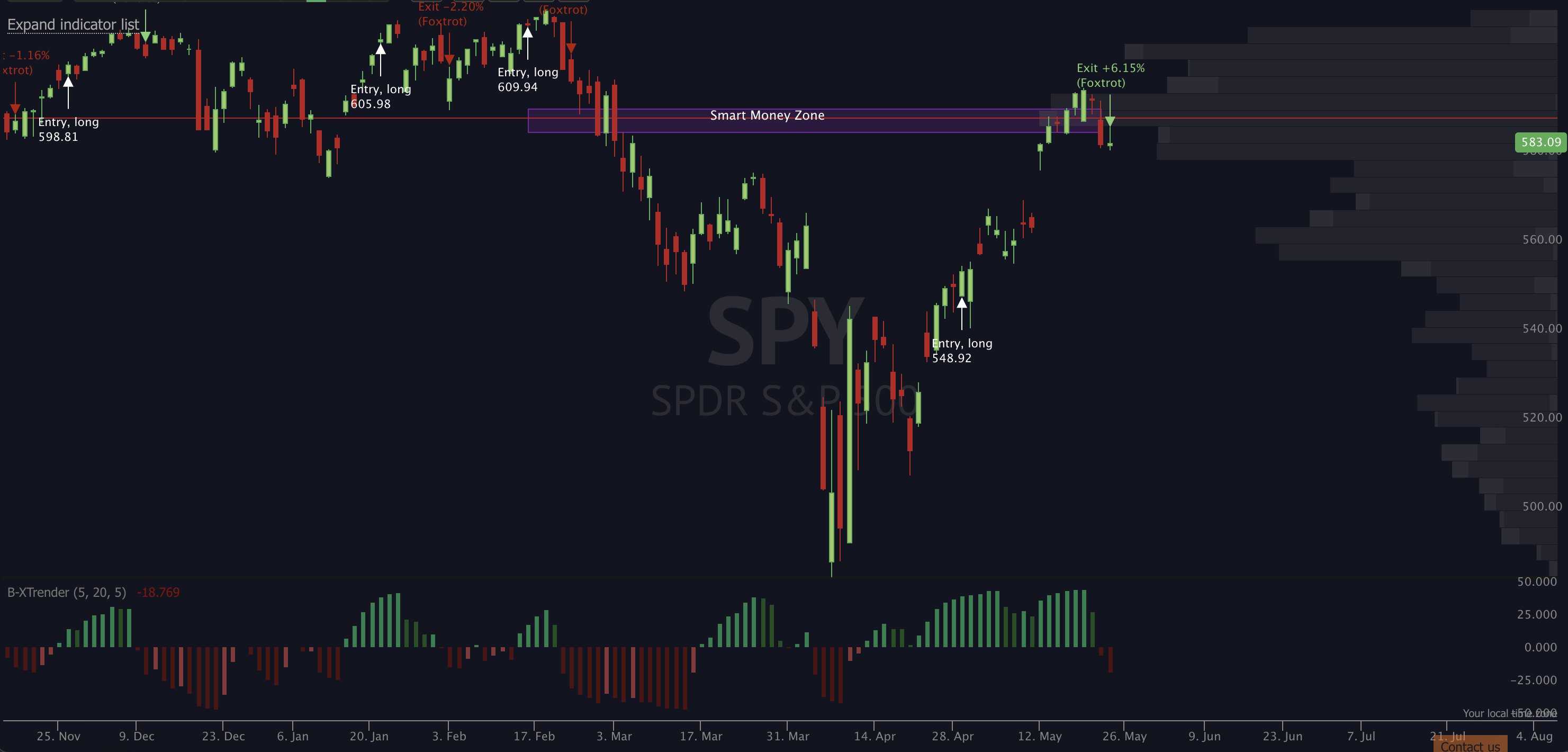
Task: Click the '25. Nov' date on the time axis
Action: (58, 736)
